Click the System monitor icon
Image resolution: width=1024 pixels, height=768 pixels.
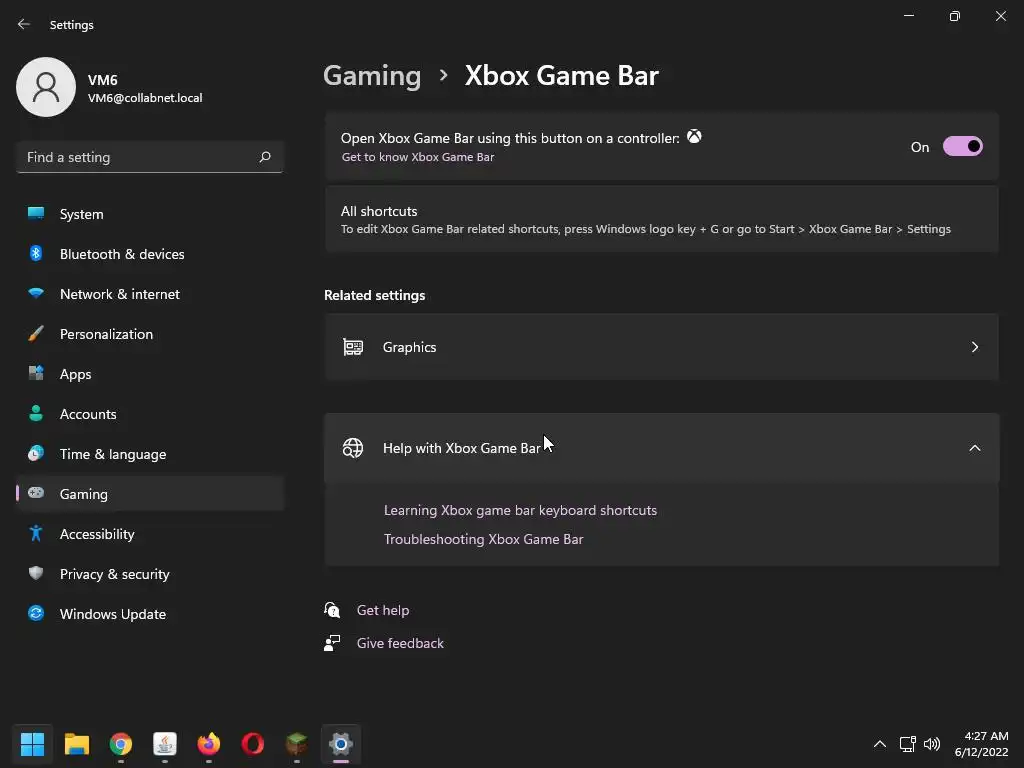pos(36,213)
